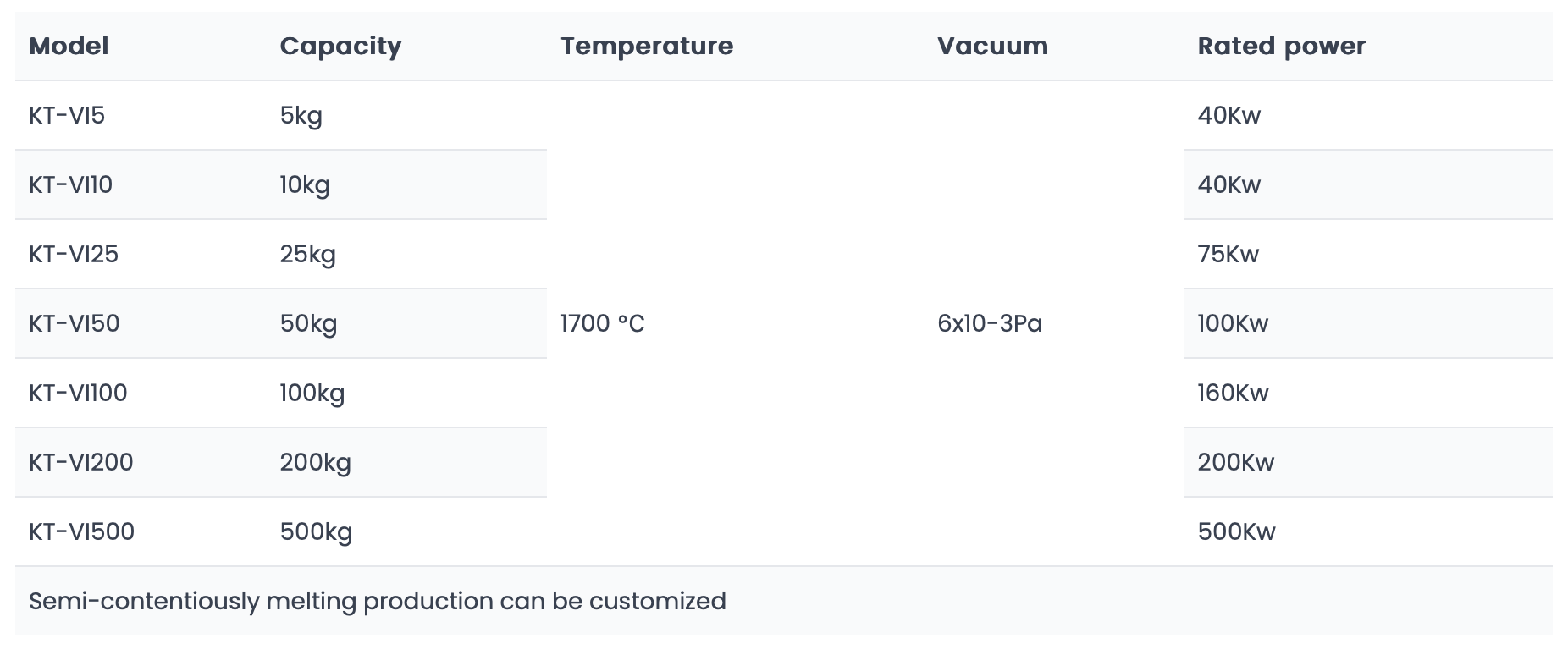Select the KT-VI200 model cell
Viewport: 1568px width, 655px height.
coord(81,462)
